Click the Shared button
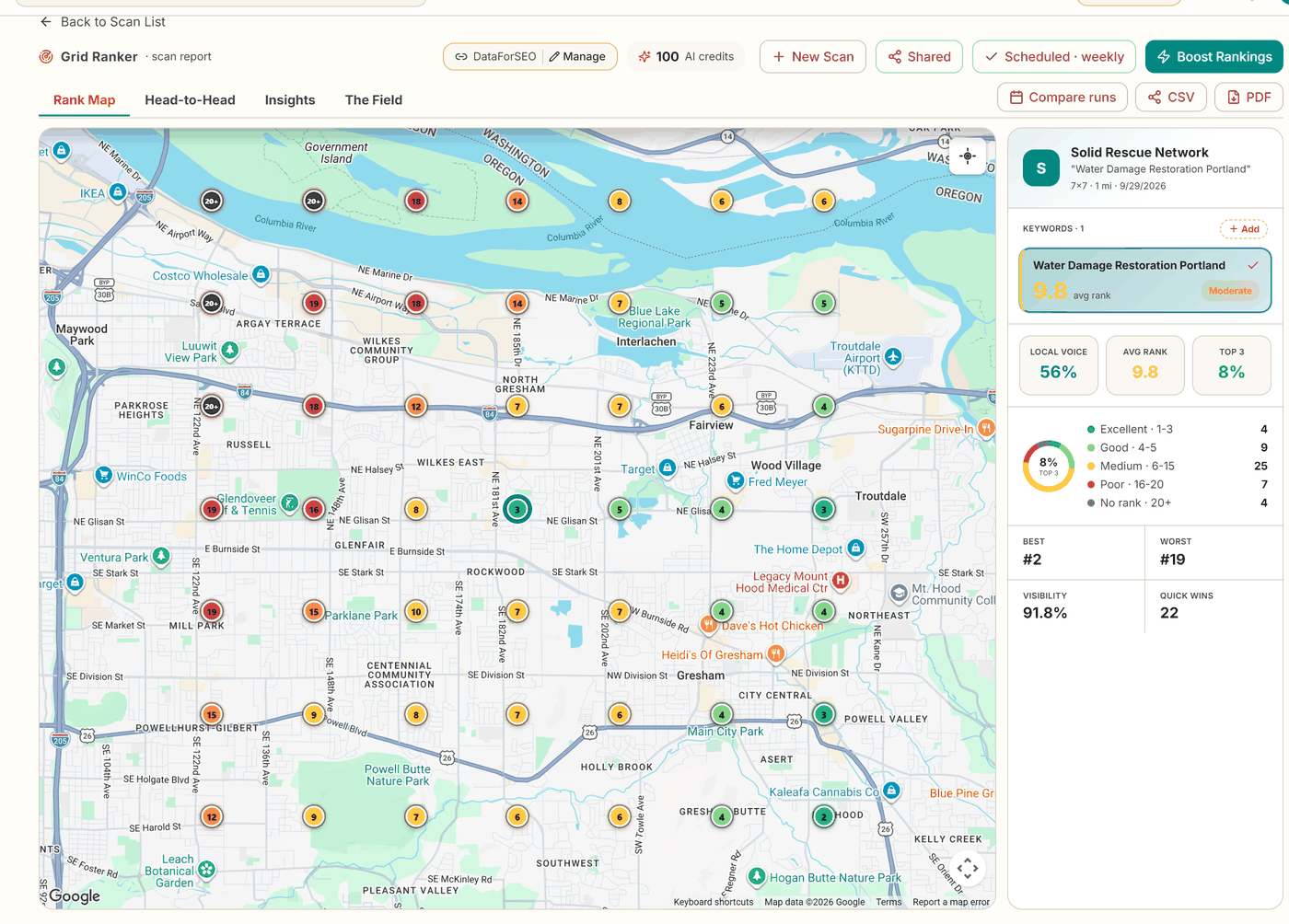The height and width of the screenshot is (924, 1289). point(920,57)
